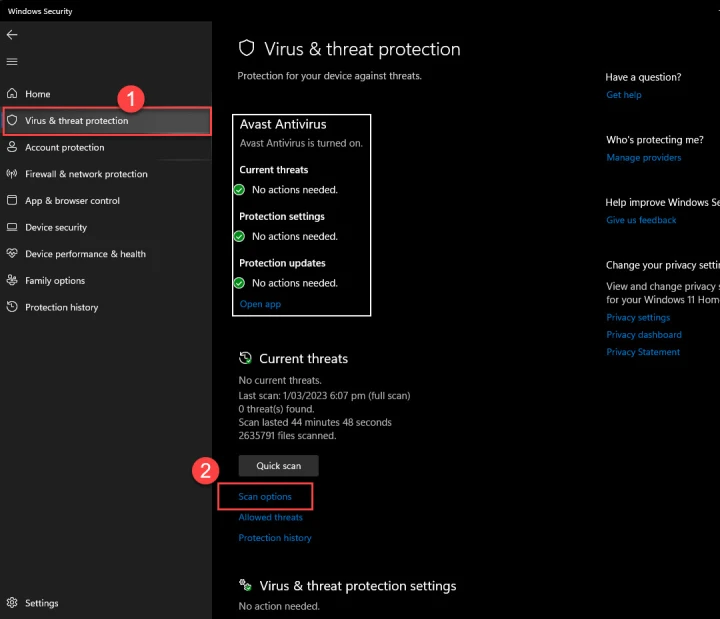The image size is (720, 619).
Task: Open Privacy settings link
Action: 638,317
